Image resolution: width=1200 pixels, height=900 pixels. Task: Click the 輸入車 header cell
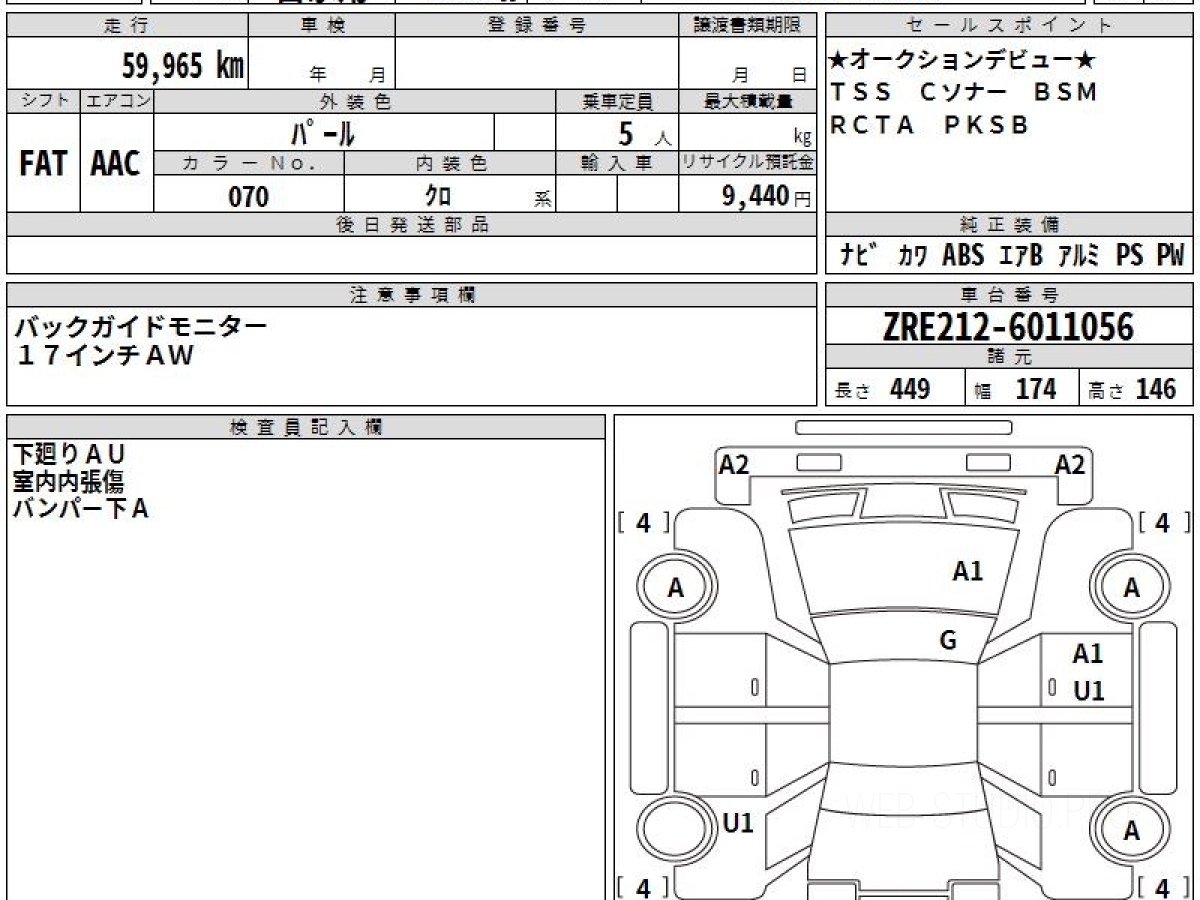click(x=617, y=163)
